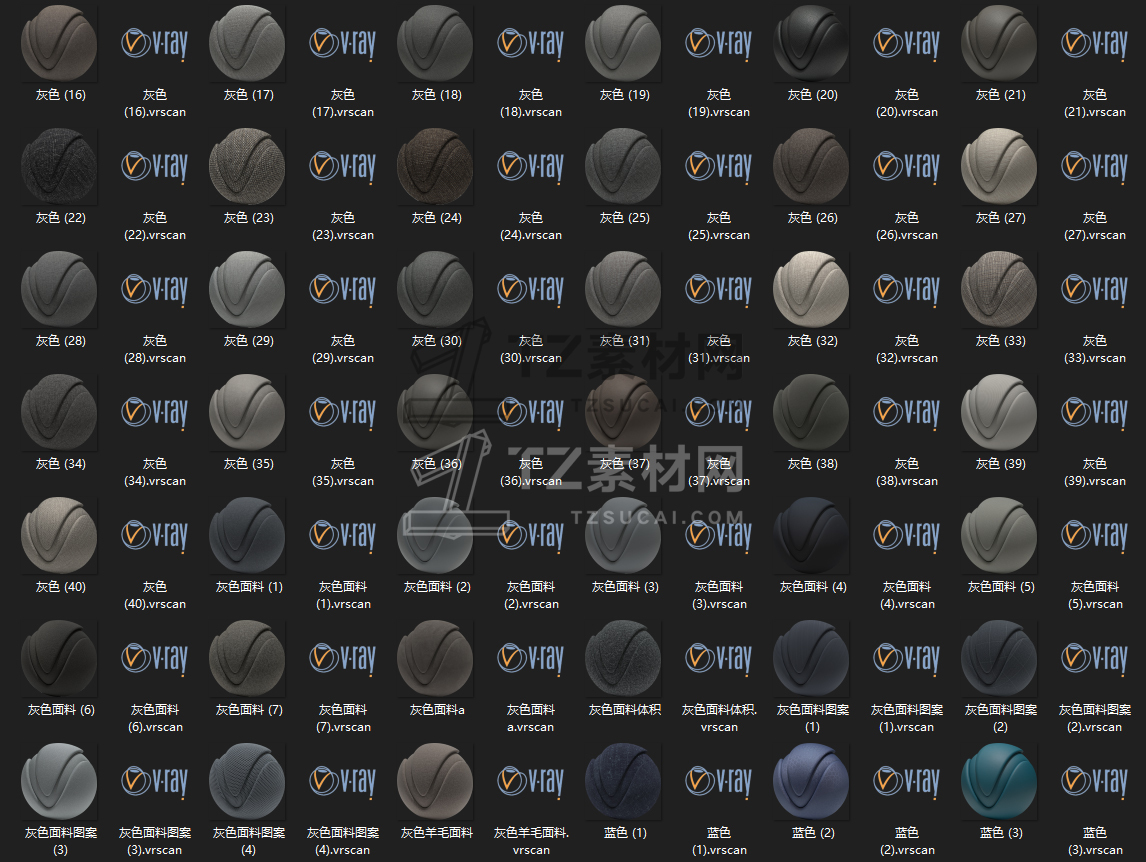Open the 灰色 (16).vrscan V-Ray file icon
The width and height of the screenshot is (1146, 862).
pos(154,43)
